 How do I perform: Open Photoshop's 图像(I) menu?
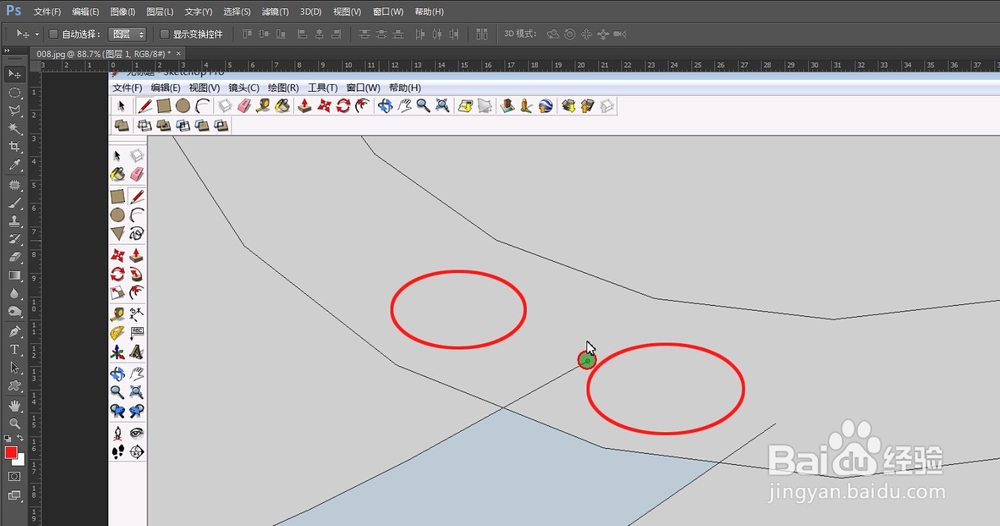point(122,11)
